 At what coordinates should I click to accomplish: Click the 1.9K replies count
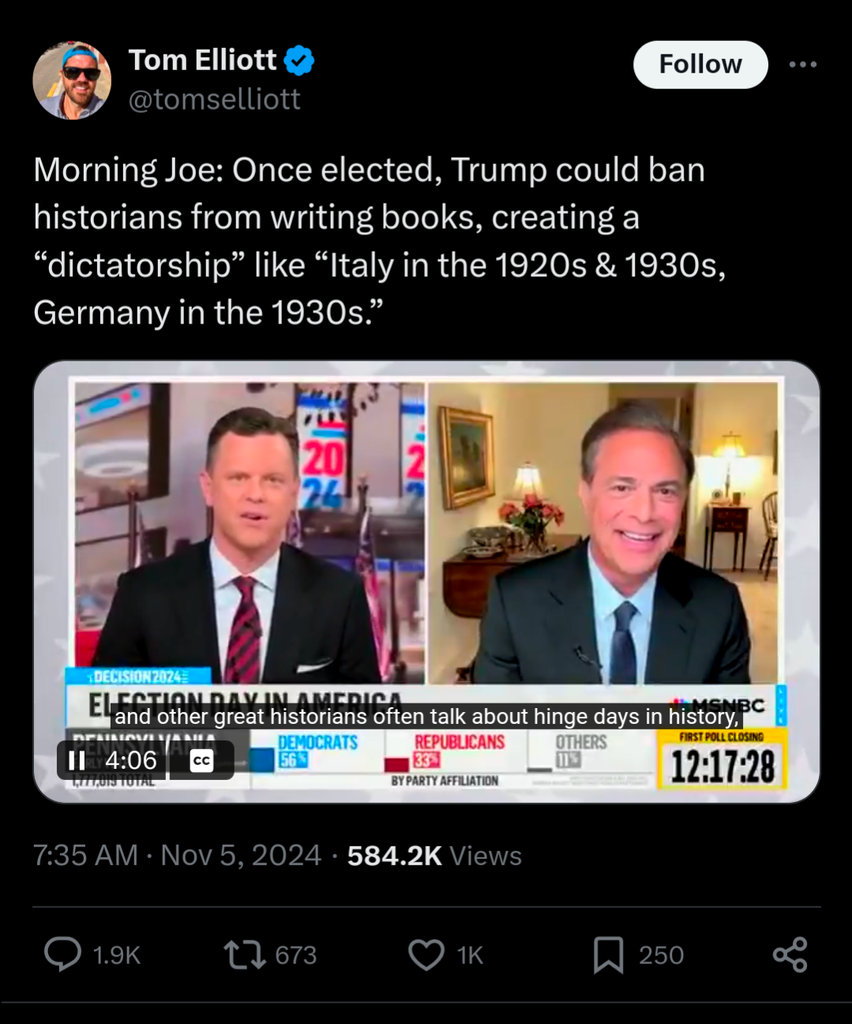tap(116, 955)
